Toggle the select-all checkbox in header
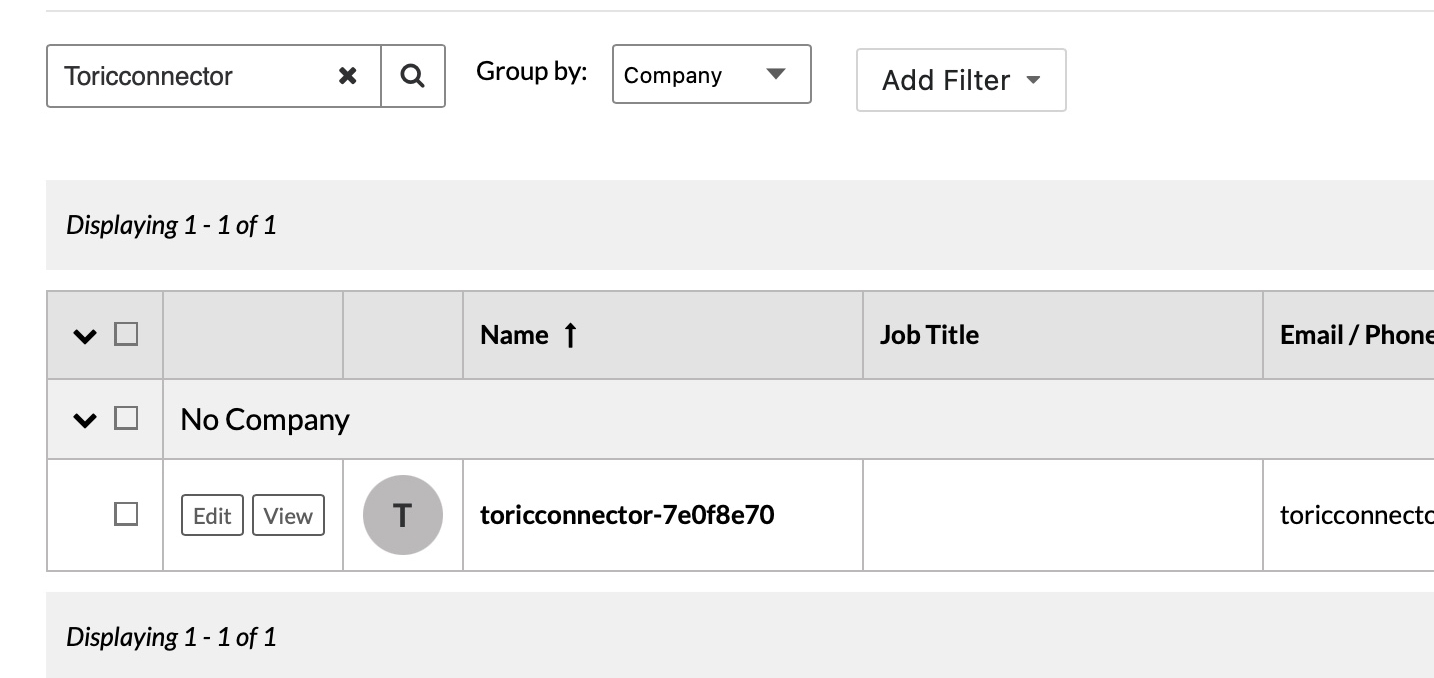Image resolution: width=1434 pixels, height=678 pixels. click(x=126, y=334)
